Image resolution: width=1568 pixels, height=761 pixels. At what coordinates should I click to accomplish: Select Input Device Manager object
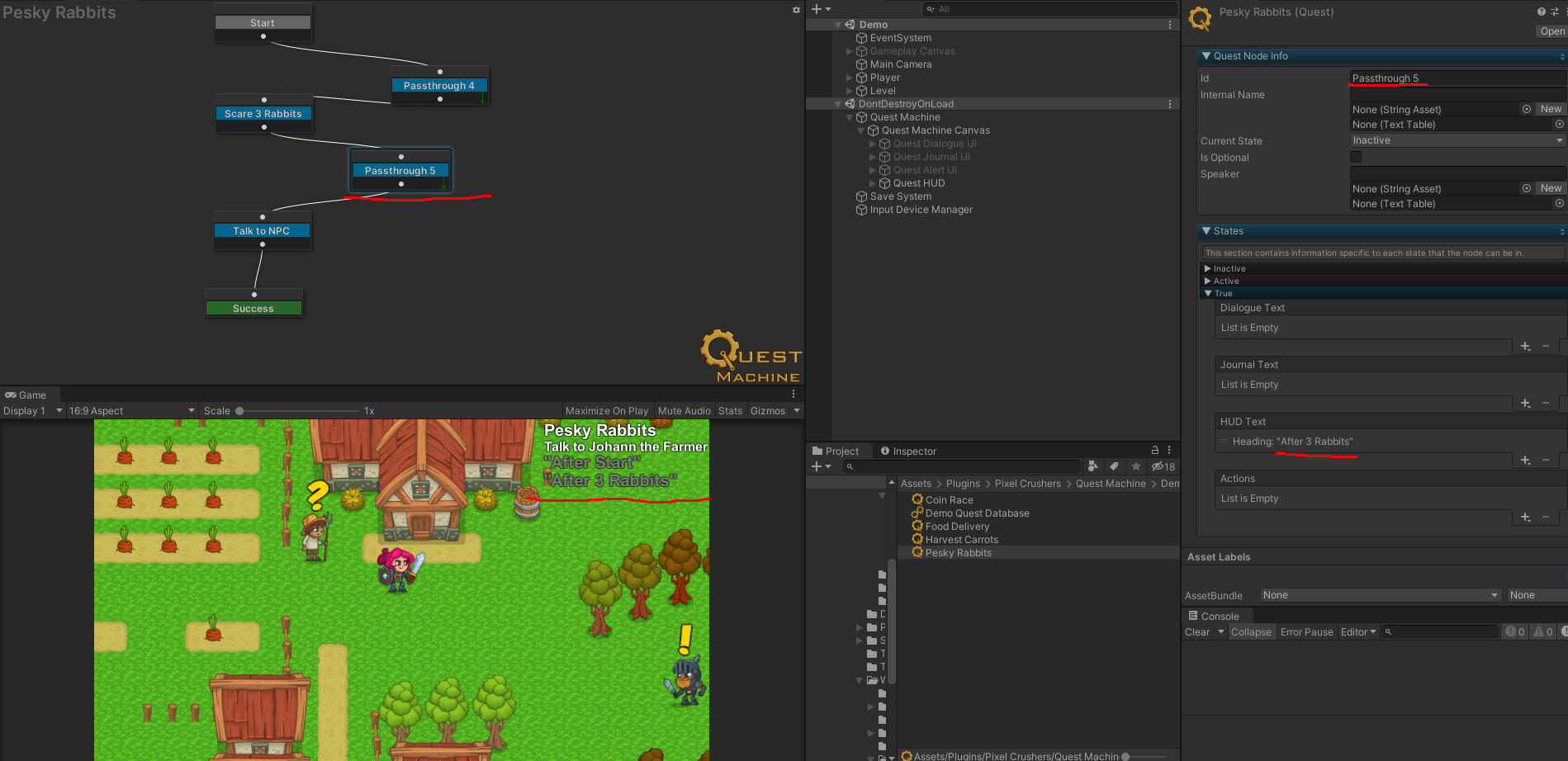tap(921, 210)
